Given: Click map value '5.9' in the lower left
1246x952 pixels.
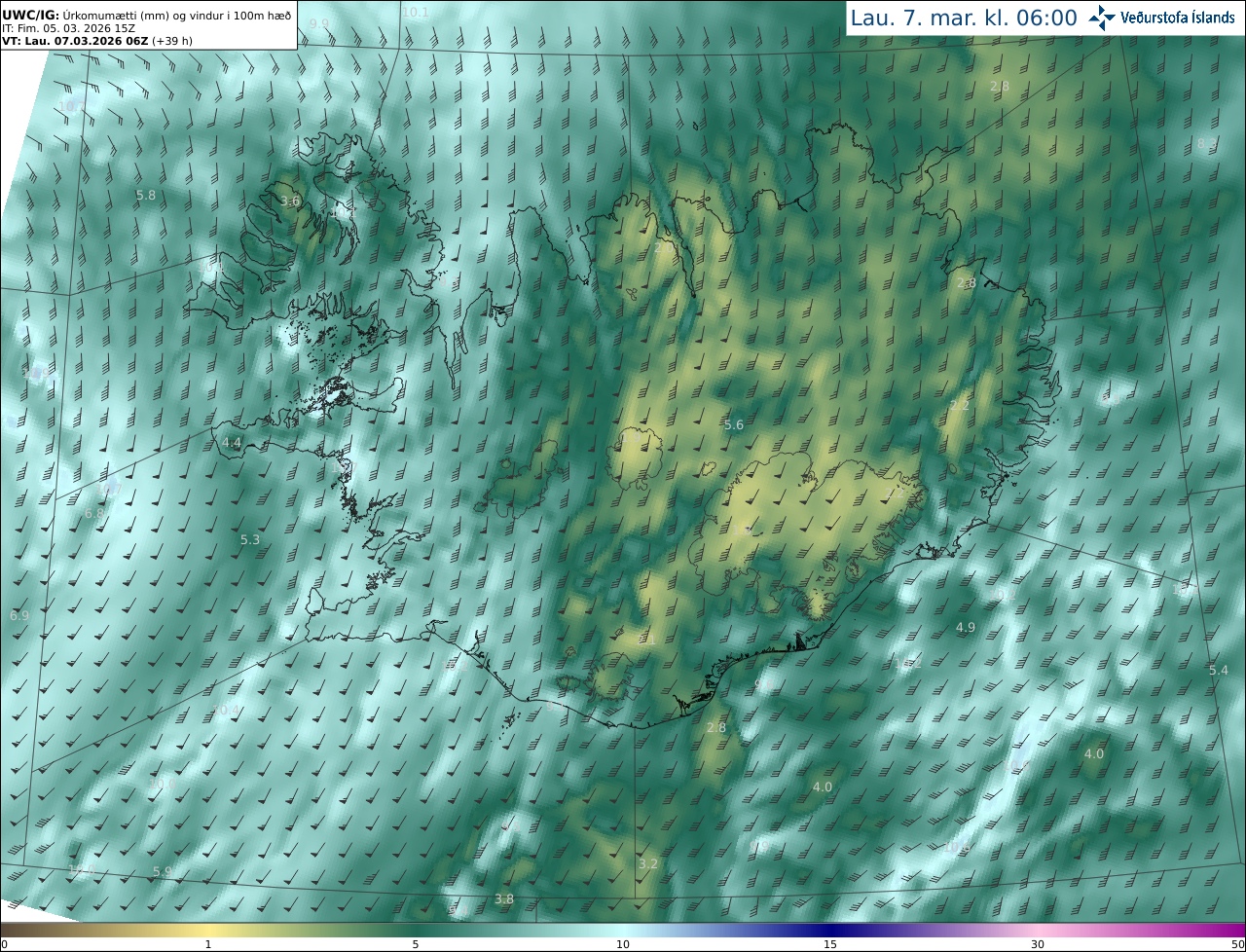Looking at the screenshot, I should click(x=163, y=872).
